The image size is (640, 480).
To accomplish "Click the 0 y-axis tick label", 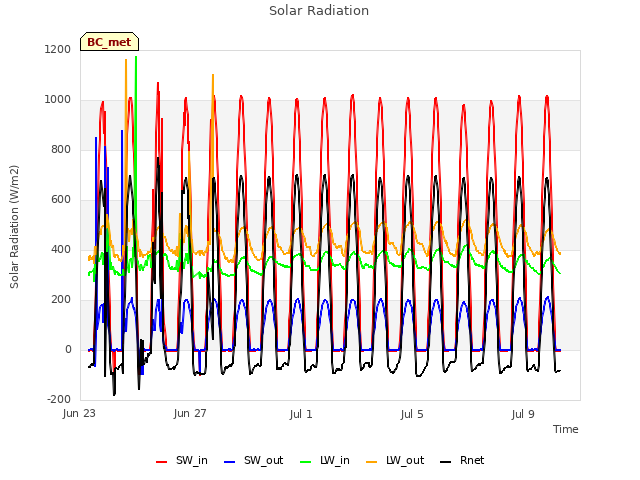I will (x=68, y=349).
